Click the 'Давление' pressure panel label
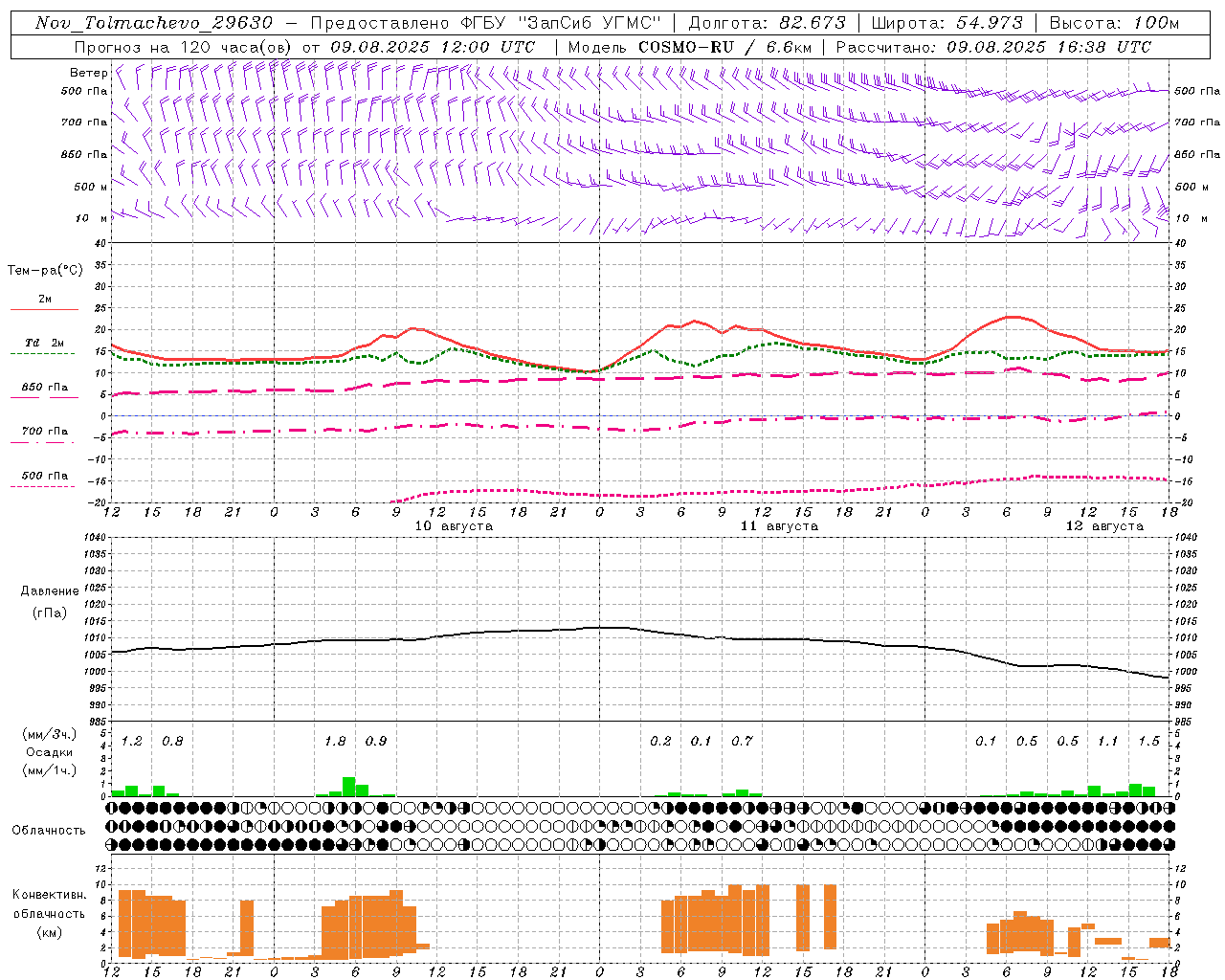 tap(50, 591)
